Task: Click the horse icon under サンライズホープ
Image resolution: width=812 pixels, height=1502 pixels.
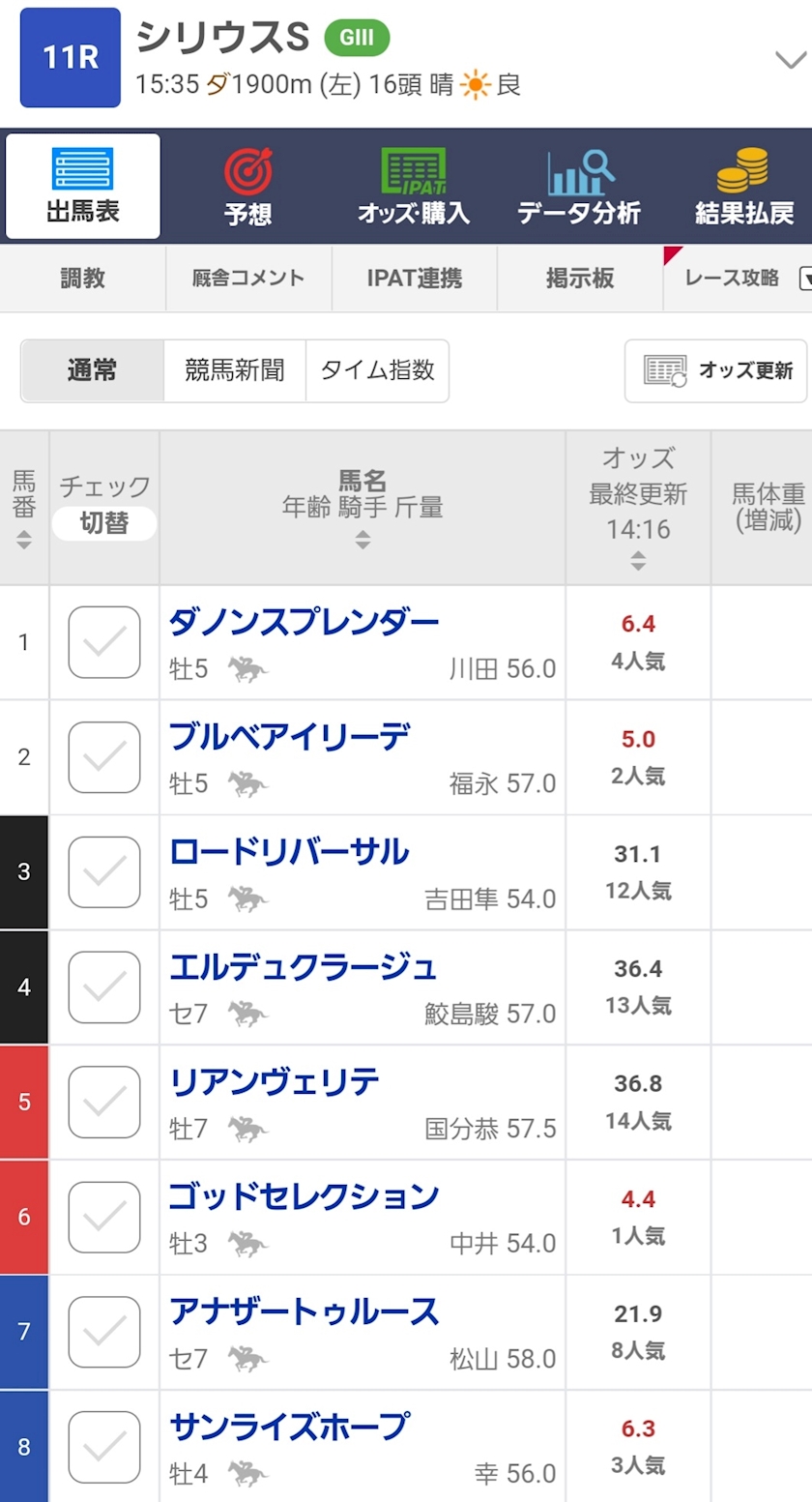Action: [x=247, y=1473]
